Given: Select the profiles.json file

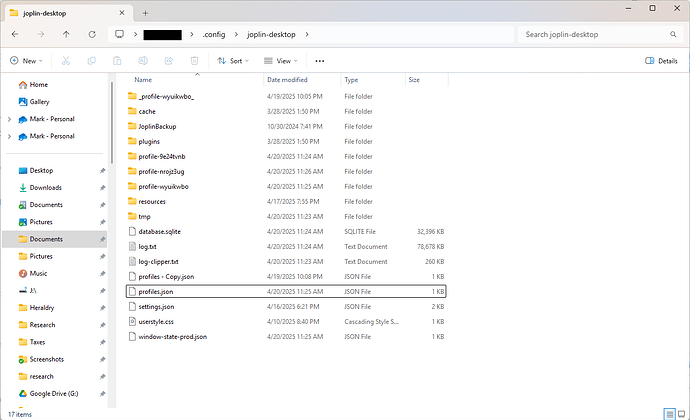Looking at the screenshot, I should [286, 291].
